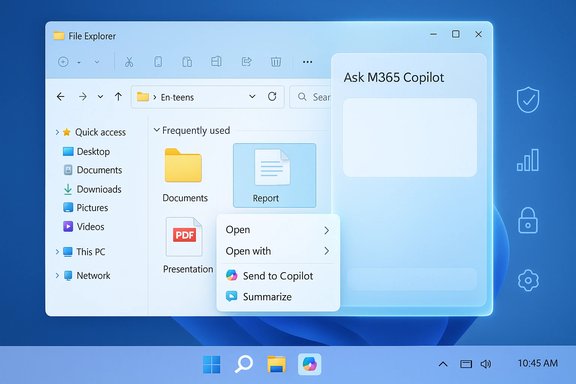Screen dimensions: 576x384
Task: Open File Explorer from taskbar
Action: 276,364
